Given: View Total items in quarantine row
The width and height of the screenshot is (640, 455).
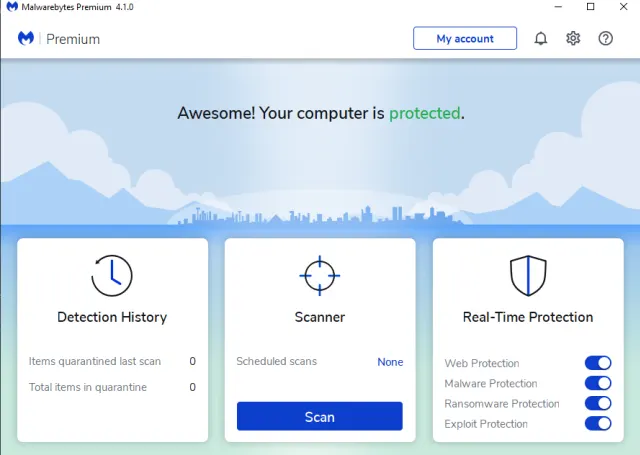Looking at the screenshot, I should coord(112,387).
